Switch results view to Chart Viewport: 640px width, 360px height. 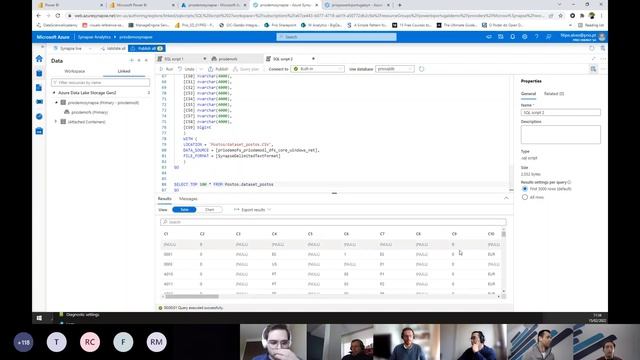tap(209, 210)
